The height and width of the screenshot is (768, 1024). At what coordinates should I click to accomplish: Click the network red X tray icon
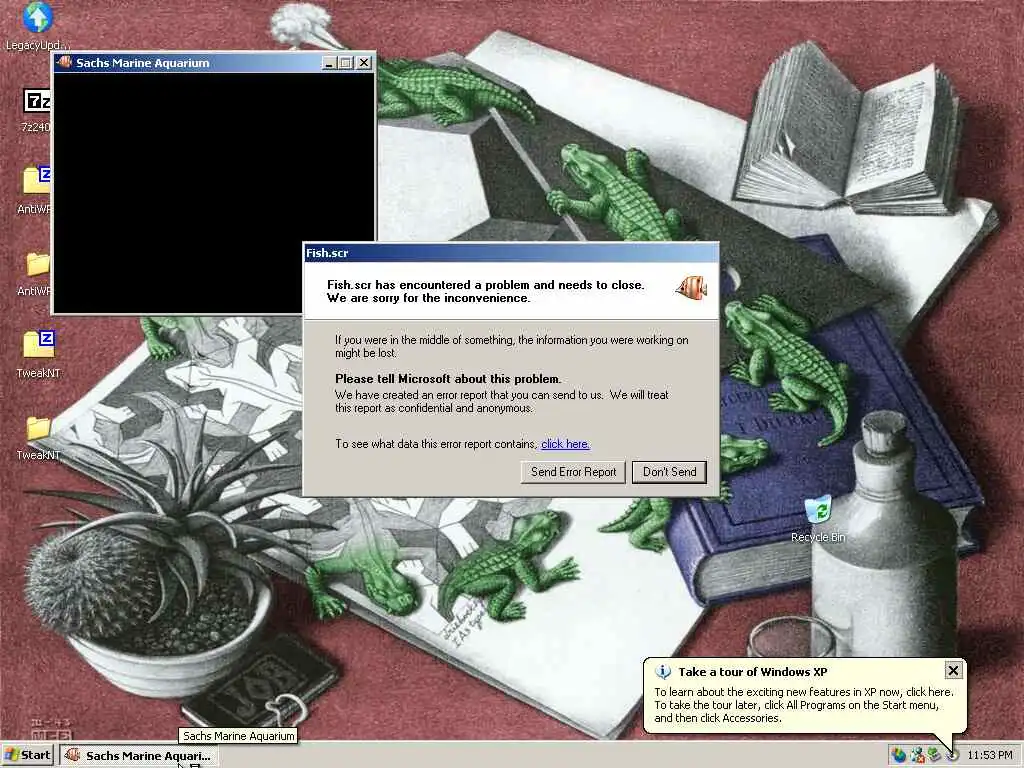pos(917,756)
